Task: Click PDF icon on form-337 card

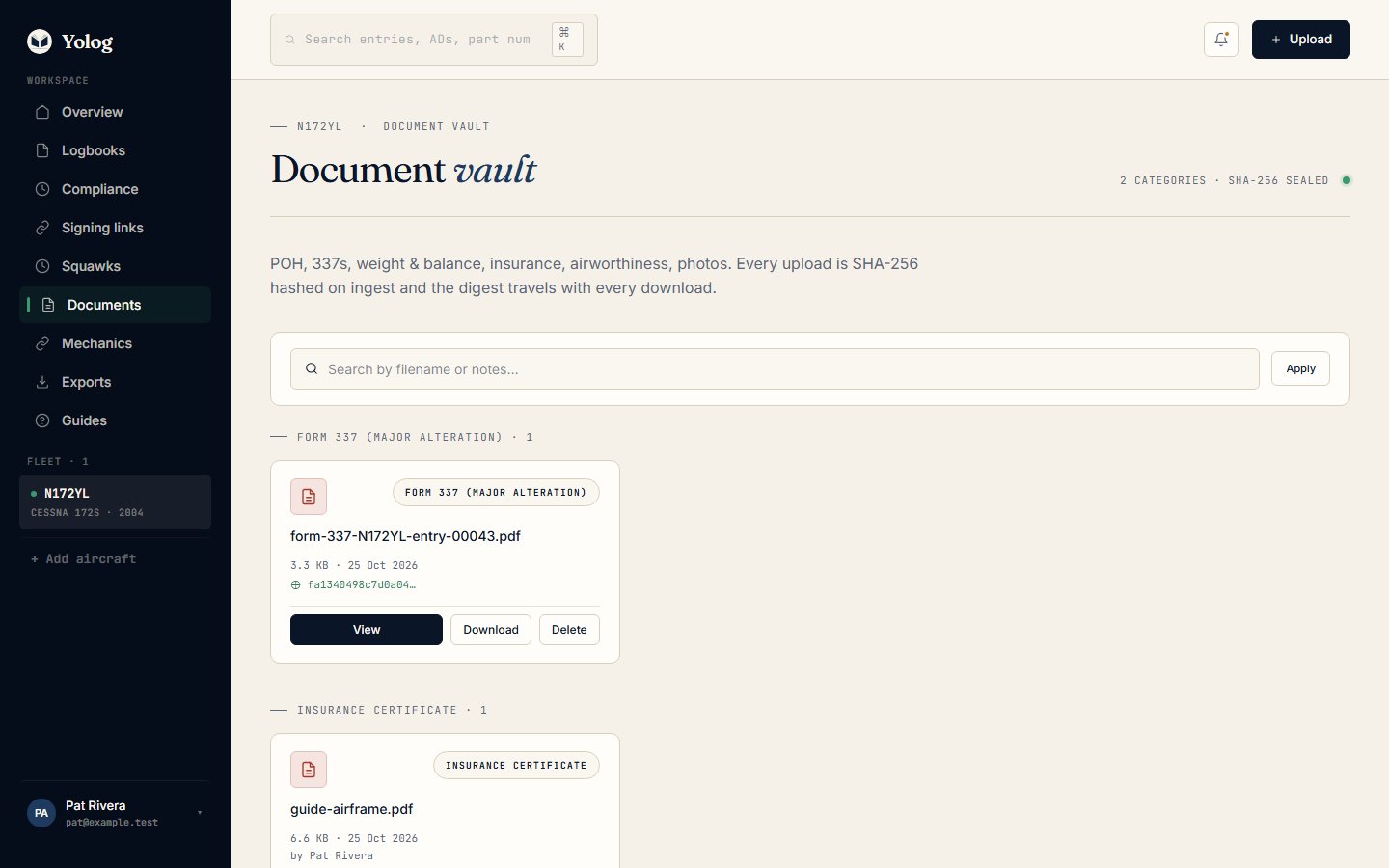Action: [x=309, y=497]
